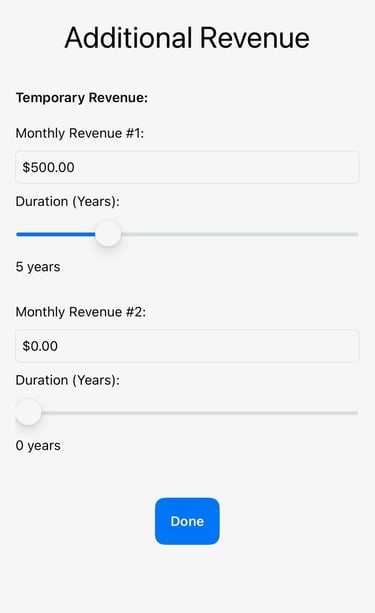Click the middle of second Duration slider track
This screenshot has width=375, height=613.
pyautogui.click(x=187, y=413)
